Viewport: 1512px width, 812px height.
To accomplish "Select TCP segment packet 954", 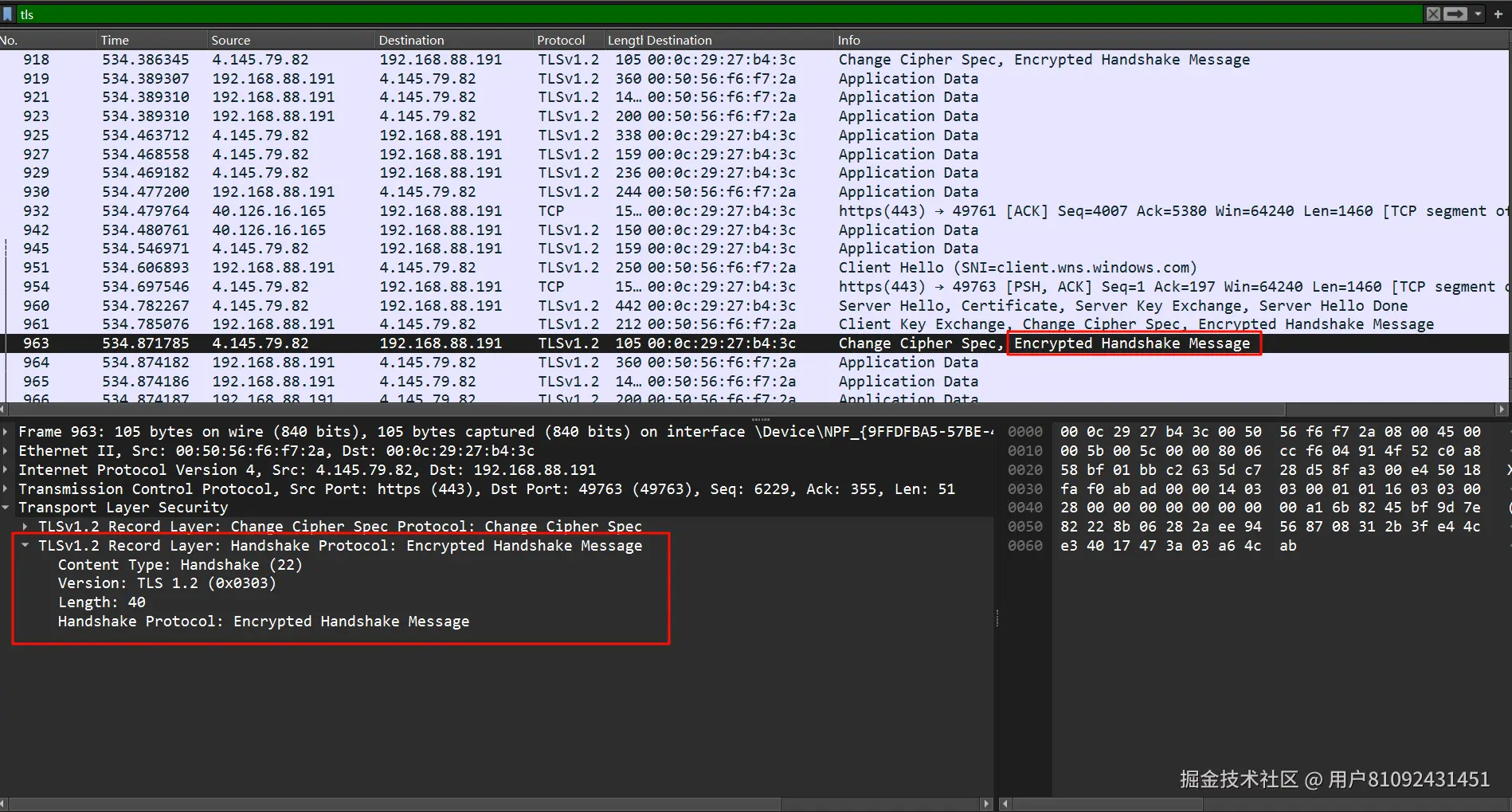I will [x=754, y=287].
